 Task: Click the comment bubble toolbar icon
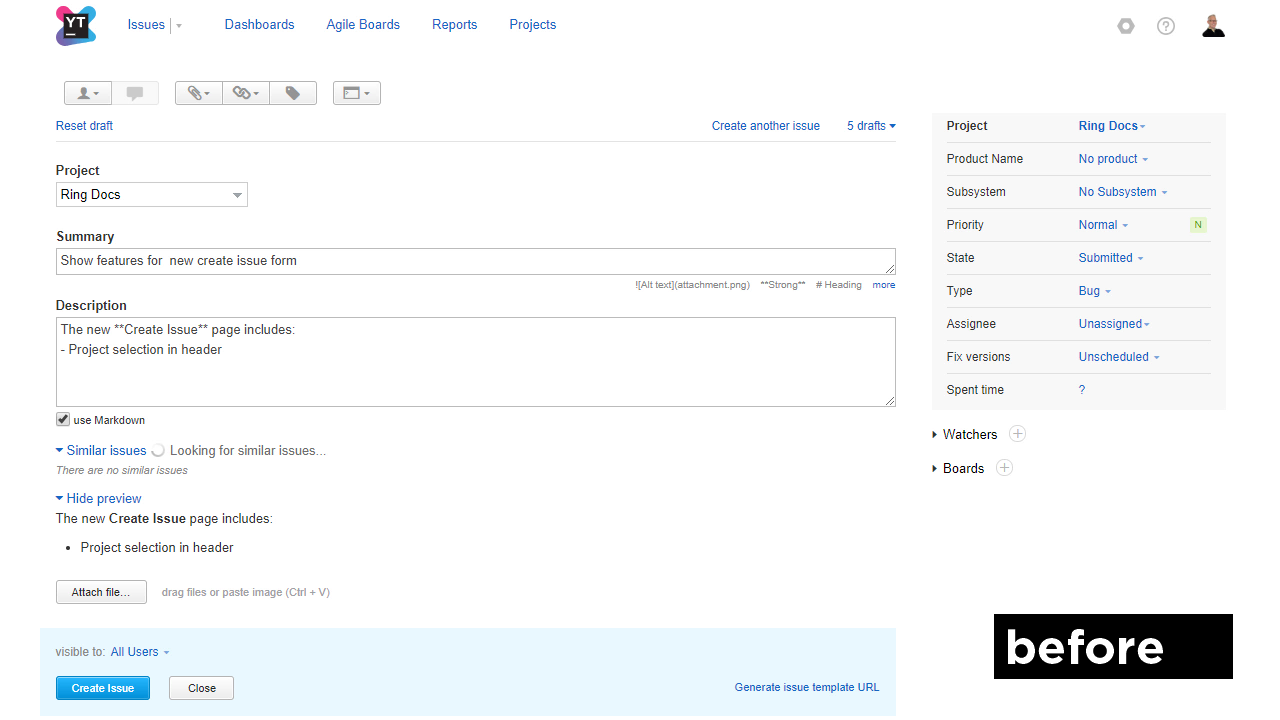pyautogui.click(x=135, y=93)
